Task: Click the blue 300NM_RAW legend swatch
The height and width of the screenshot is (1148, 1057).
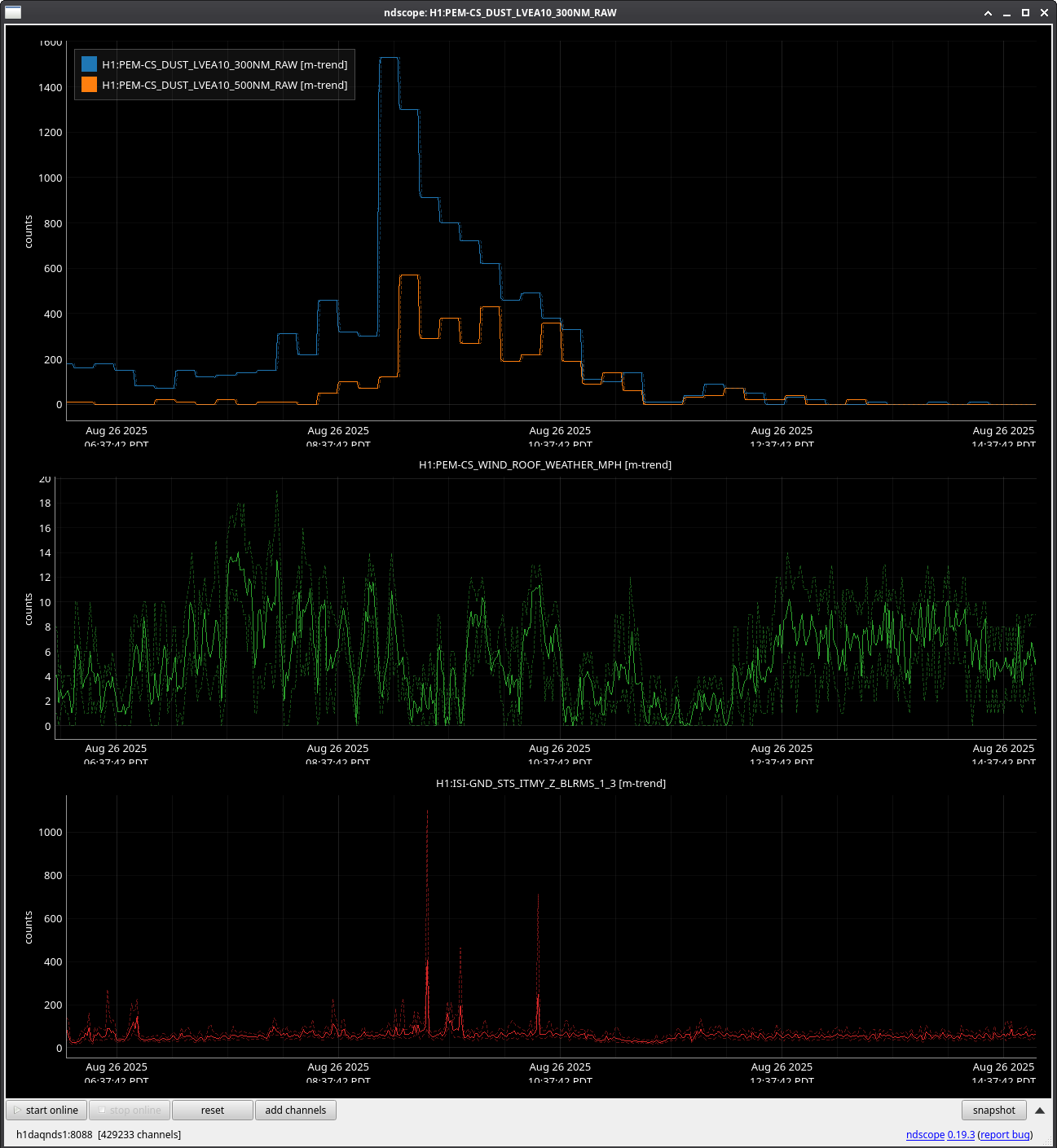Action: pyautogui.click(x=89, y=64)
